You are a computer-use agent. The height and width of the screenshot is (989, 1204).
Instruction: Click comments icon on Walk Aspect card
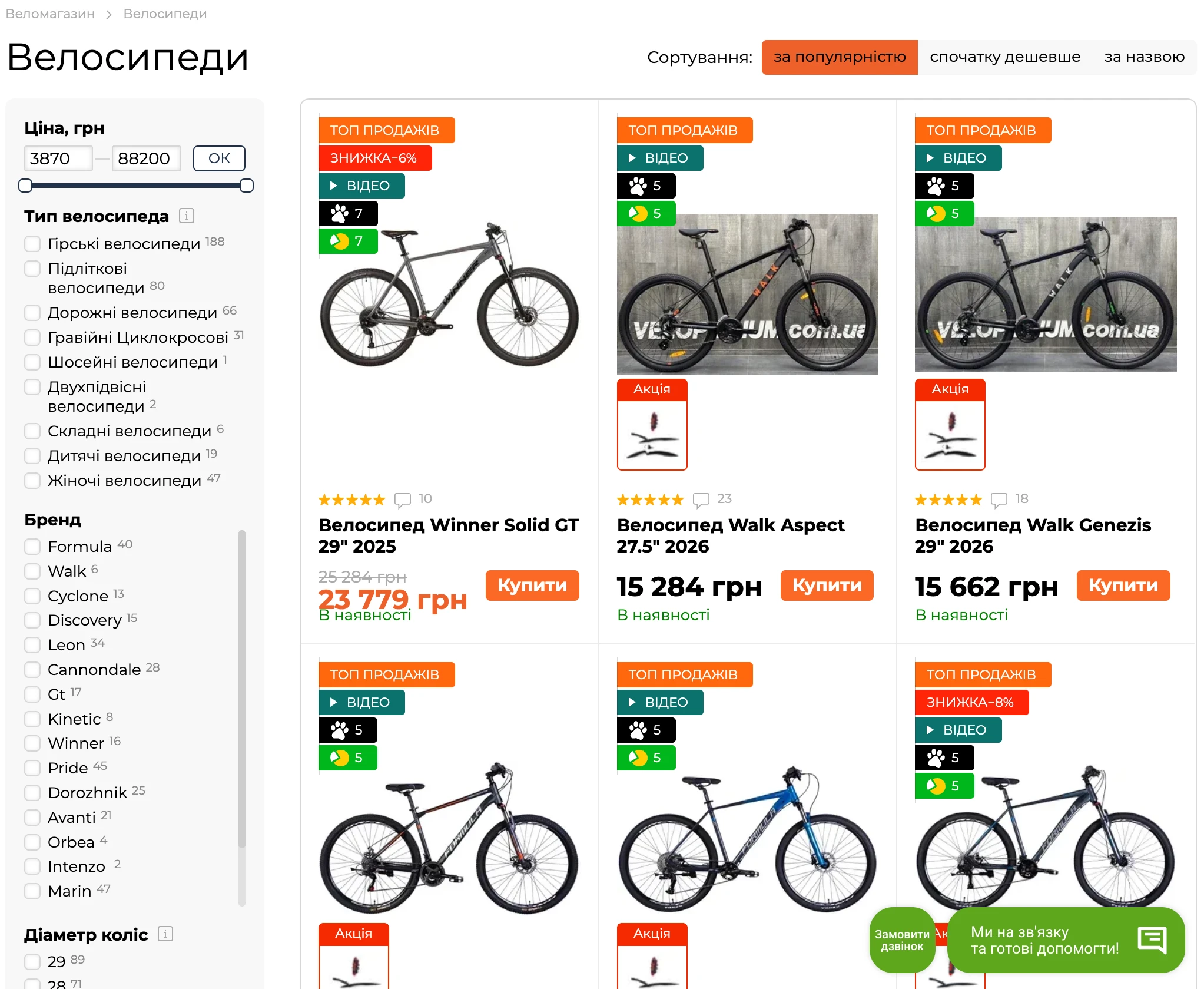click(701, 500)
